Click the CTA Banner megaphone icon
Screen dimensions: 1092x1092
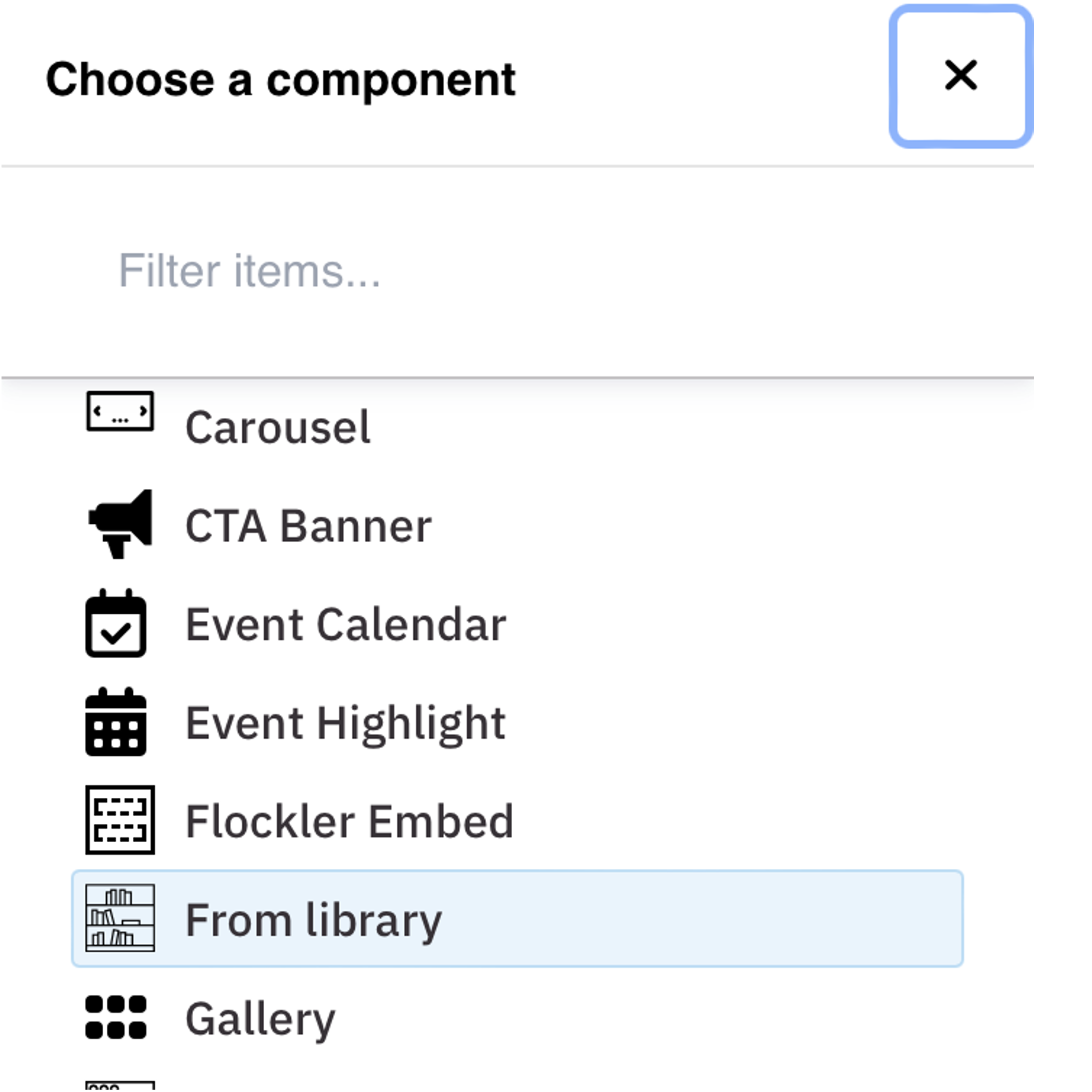120,524
